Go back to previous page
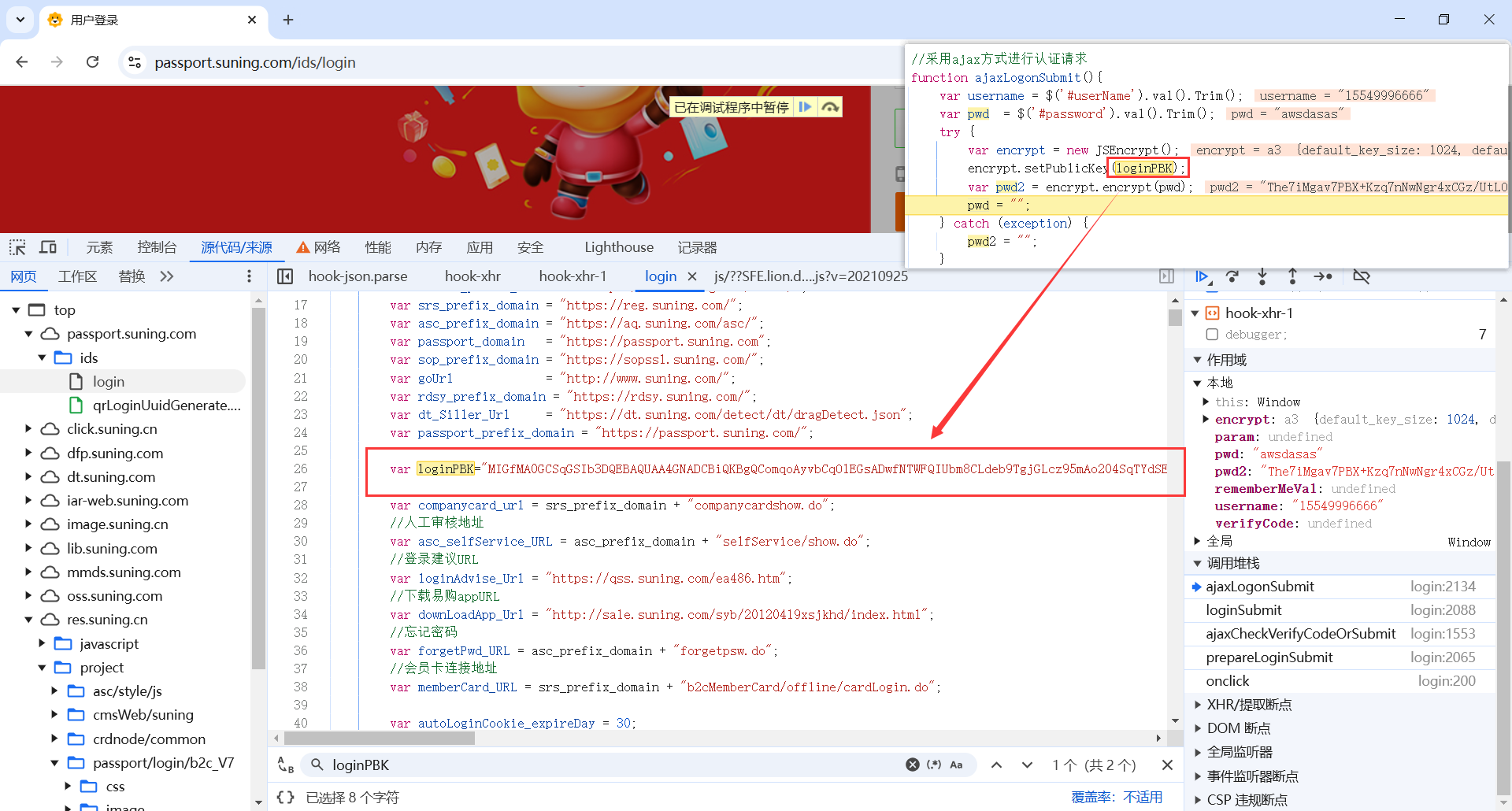The height and width of the screenshot is (811, 1512). 22,62
